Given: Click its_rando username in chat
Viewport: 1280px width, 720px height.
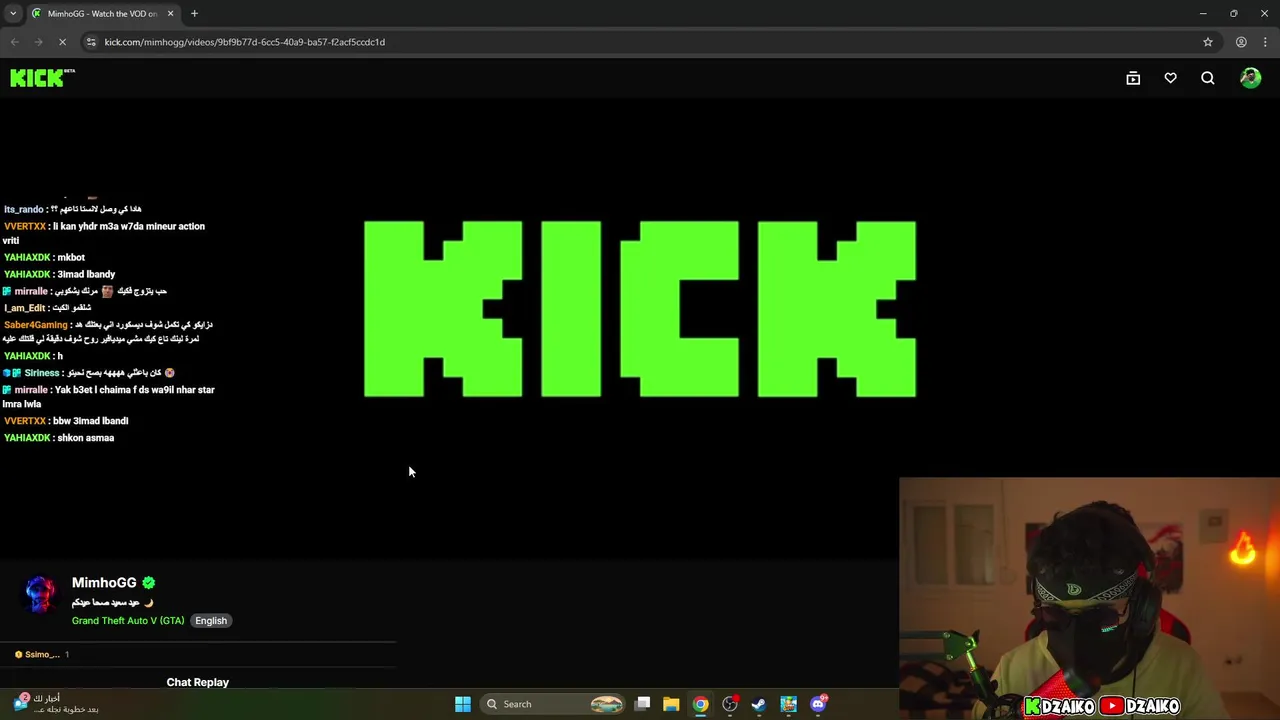Looking at the screenshot, I should click(x=24, y=209).
